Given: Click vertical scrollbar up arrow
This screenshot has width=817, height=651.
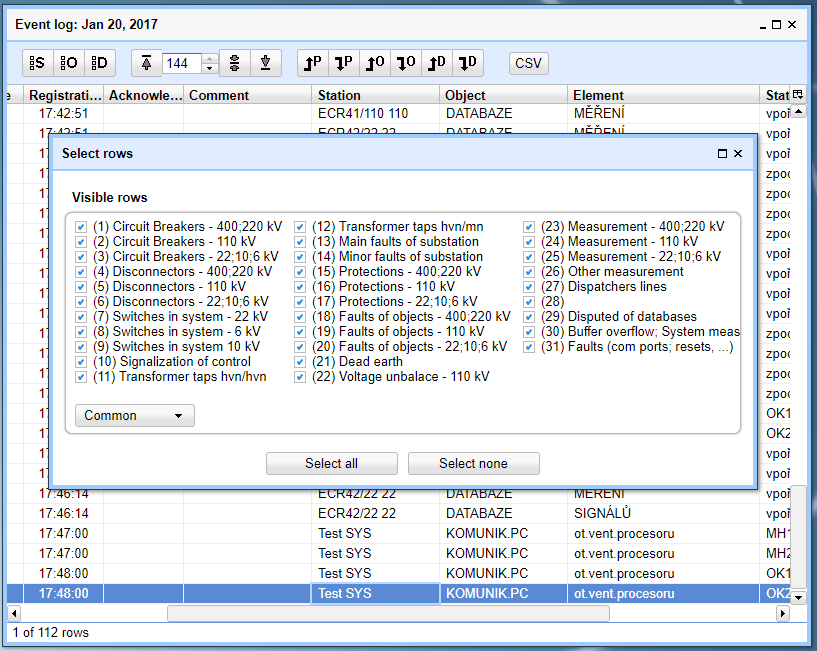Looking at the screenshot, I should 799,112.
